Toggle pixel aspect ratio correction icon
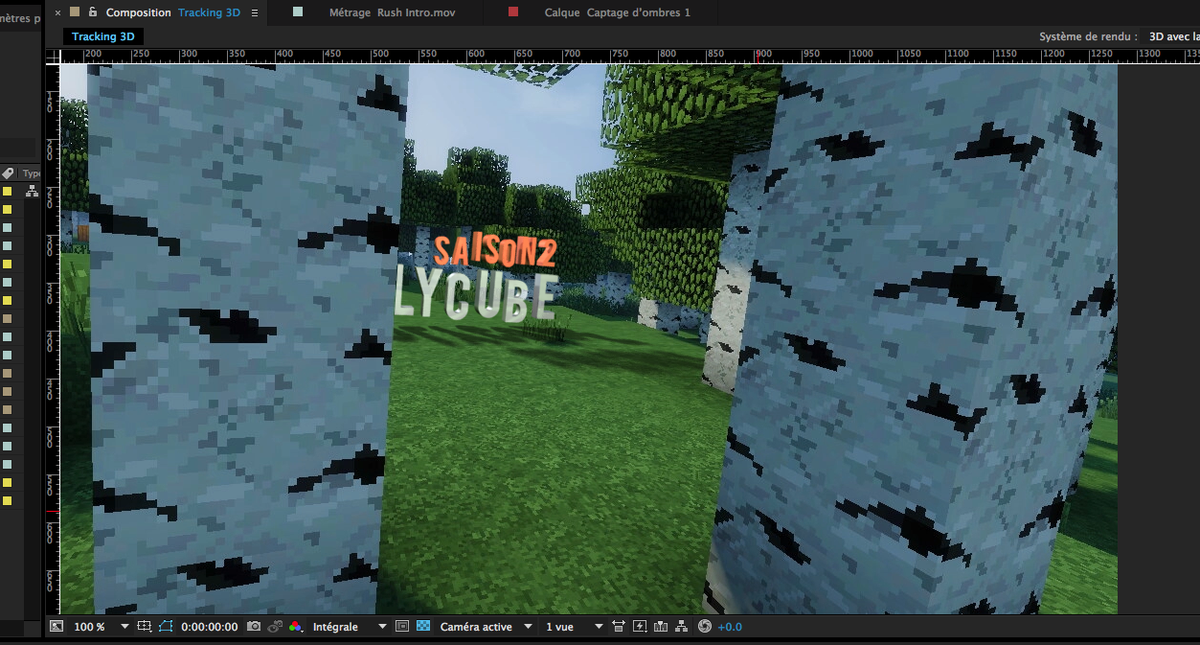Viewport: 1200px width, 645px height. [x=618, y=626]
